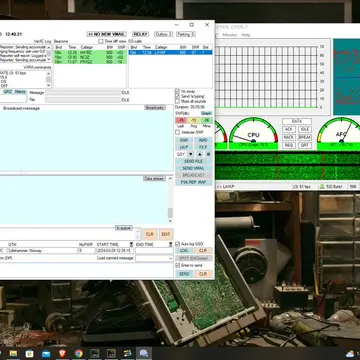Open the Parking list
The width and height of the screenshot is (360, 360).
point(185,34)
